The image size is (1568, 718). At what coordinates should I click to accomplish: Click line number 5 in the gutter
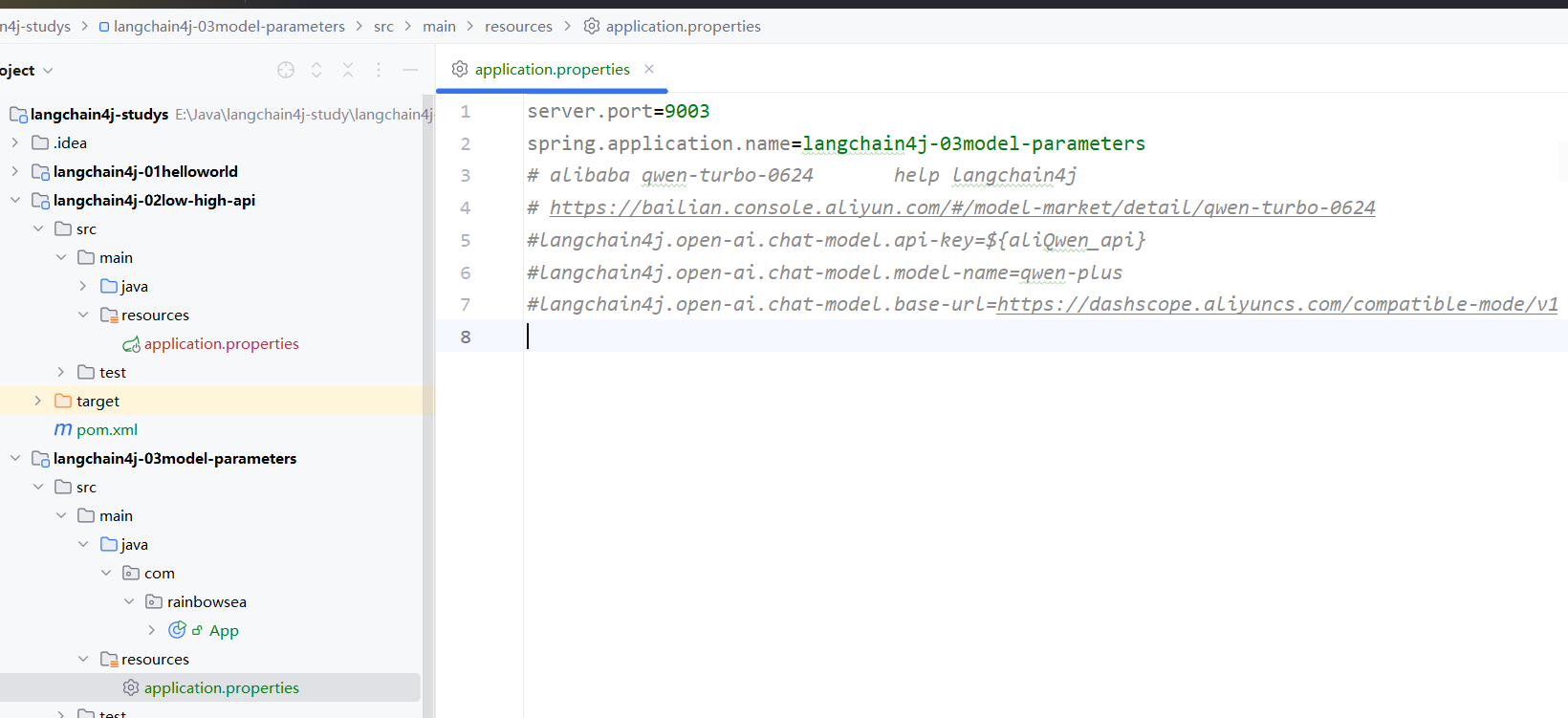(466, 240)
